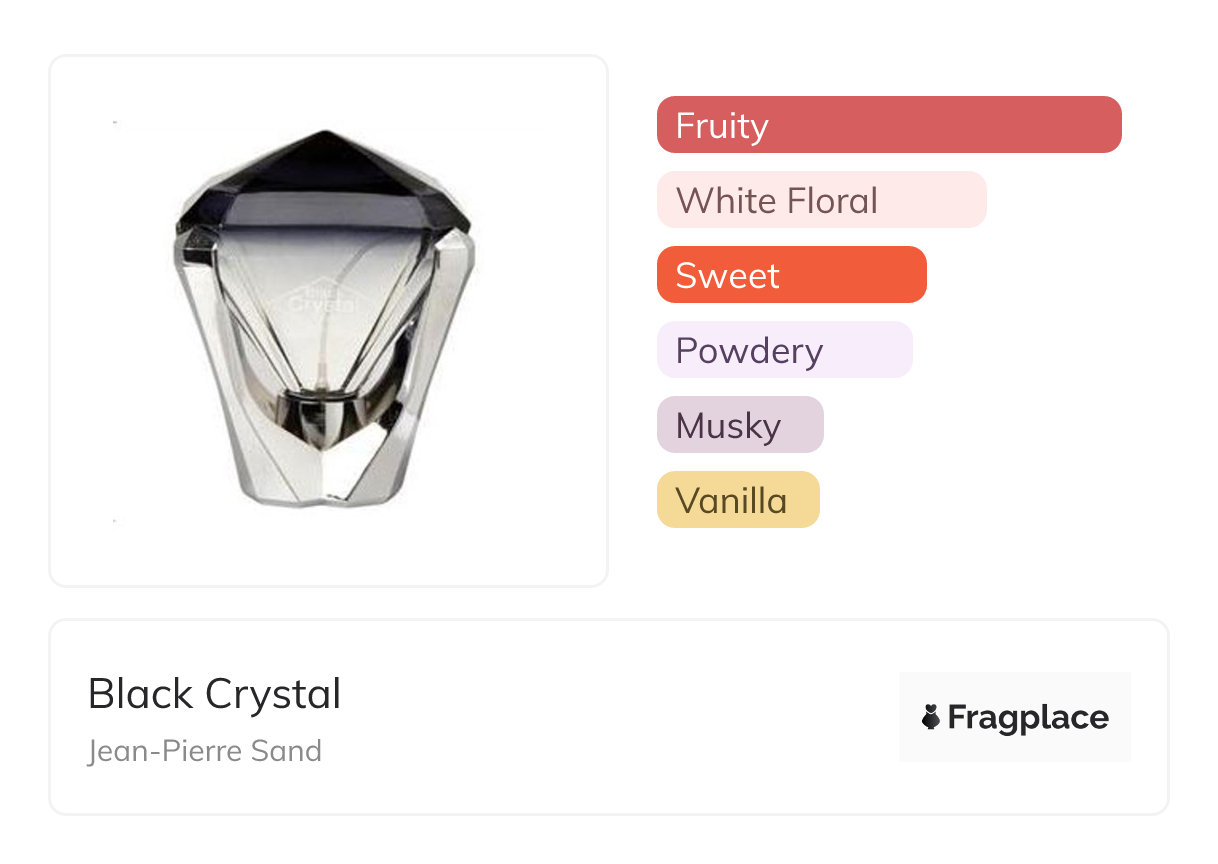Image resolution: width=1218 pixels, height=864 pixels.
Task: Click the 'Fruity' text label
Action: (722, 126)
